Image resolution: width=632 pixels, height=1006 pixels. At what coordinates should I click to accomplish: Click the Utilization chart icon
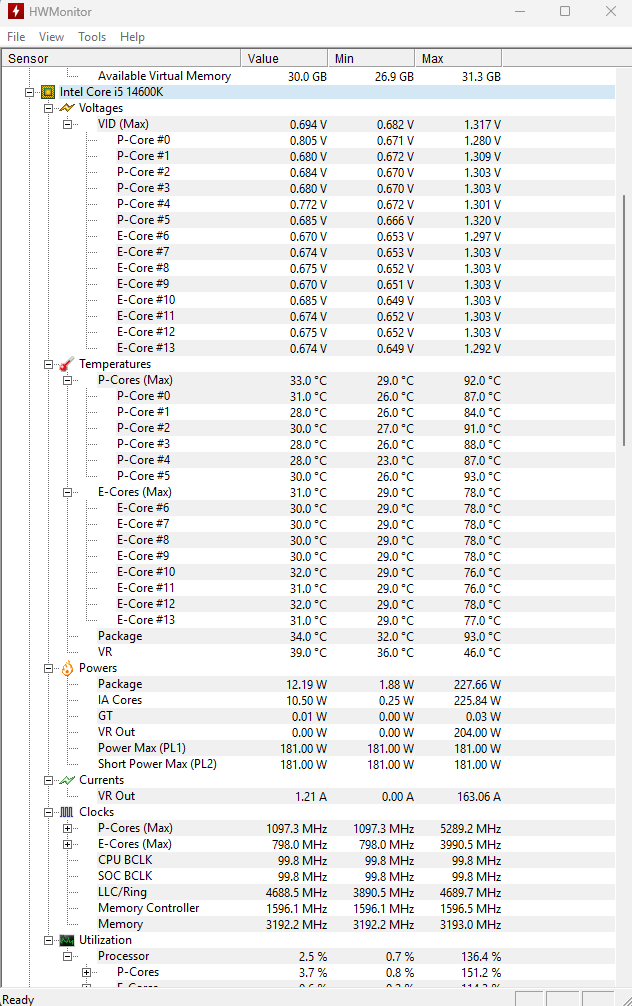click(x=66, y=940)
